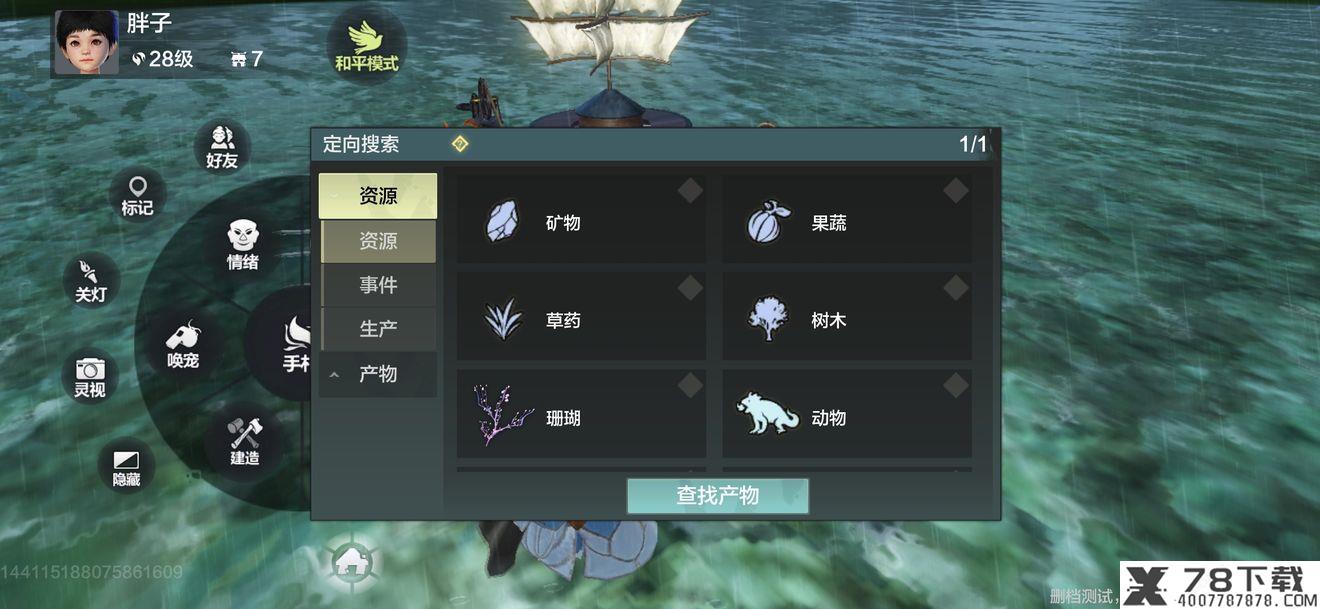Viewport: 1320px width, 609px height.
Task: Open the 胖子 player avatar portrait
Action: 87,43
